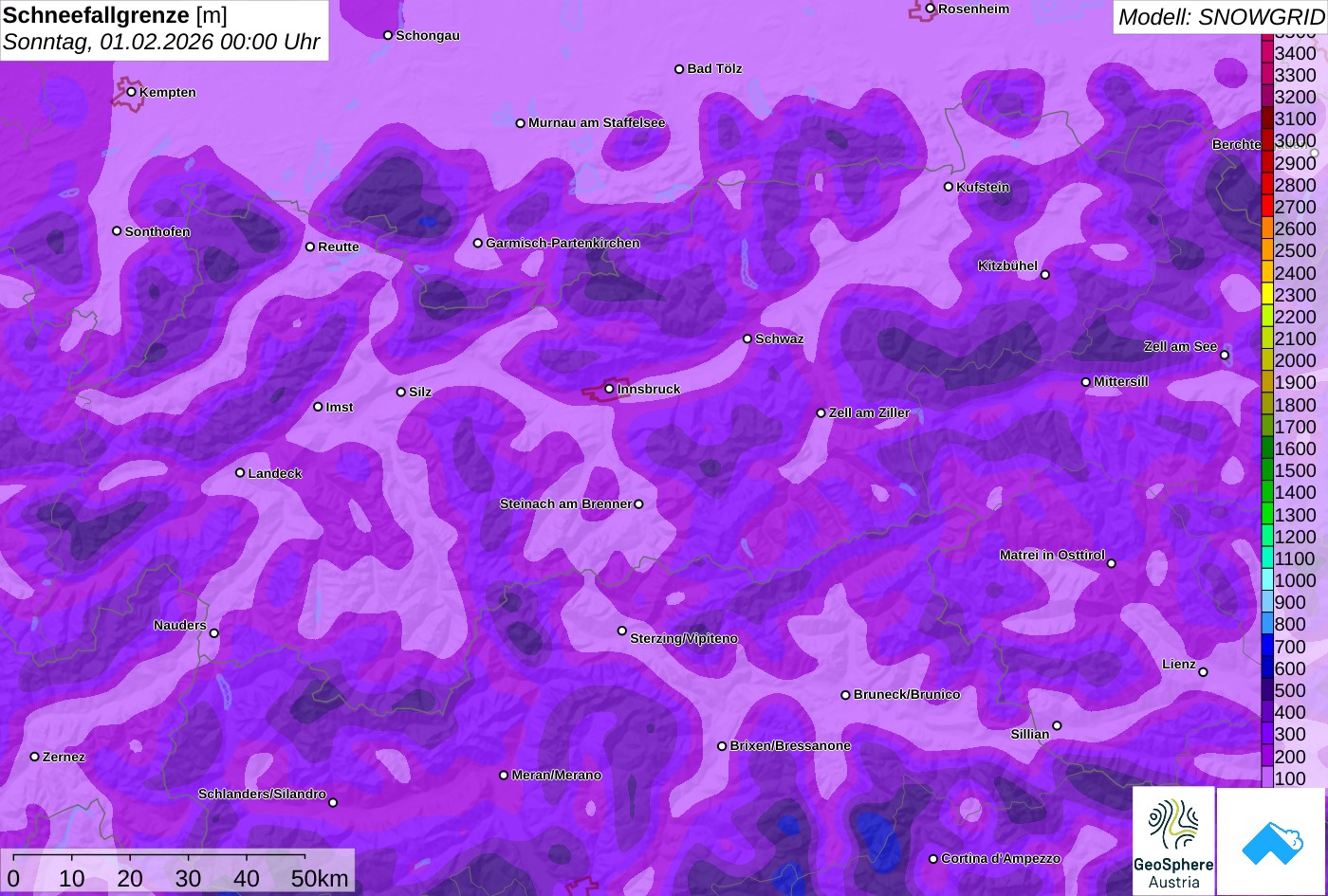Click the GeoSphere Austria logo
Viewport: 1328px width, 896px height.
1173,840
